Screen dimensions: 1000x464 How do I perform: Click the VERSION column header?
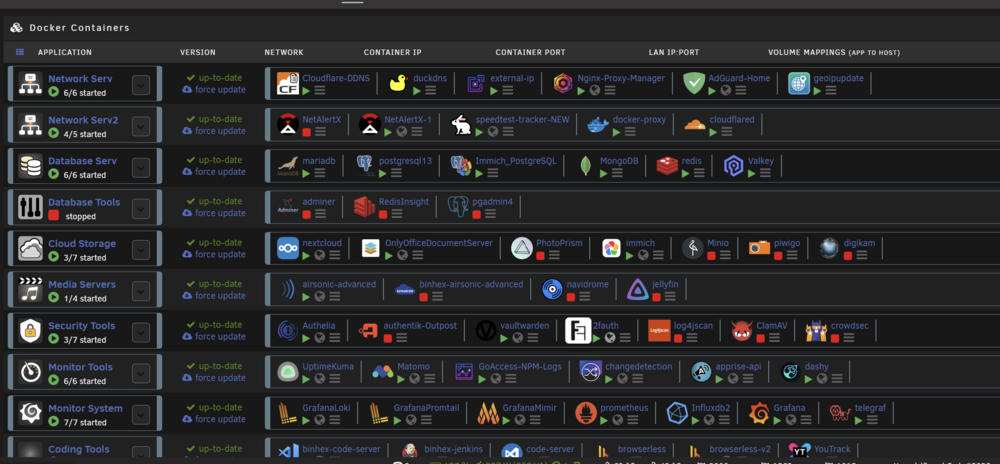click(198, 52)
